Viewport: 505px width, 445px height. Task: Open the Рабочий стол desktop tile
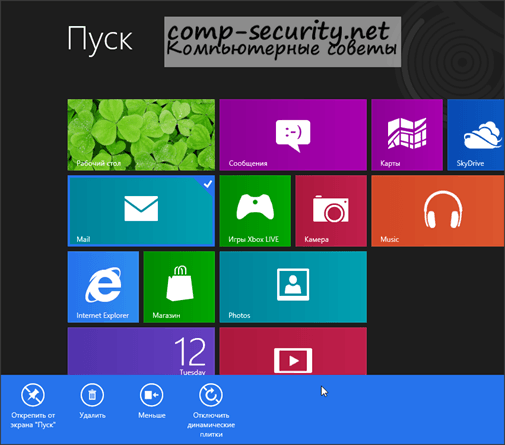click(141, 135)
